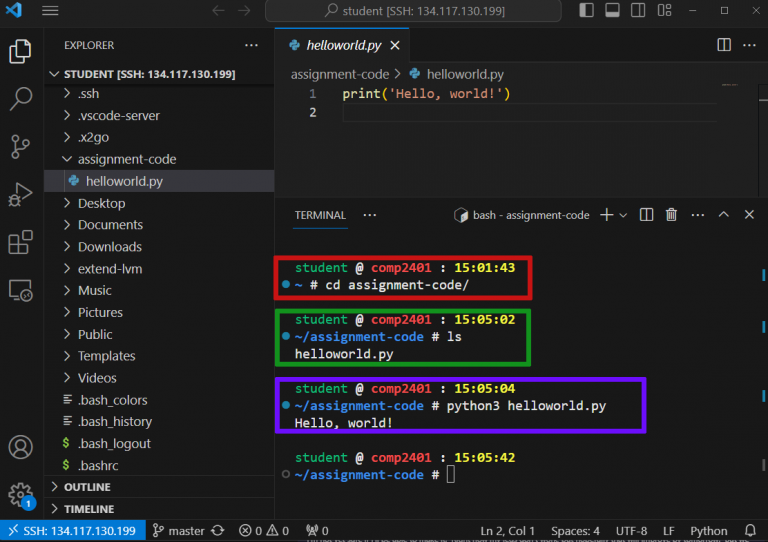Expand the Documents folder
Image resolution: width=768 pixels, height=542 pixels.
pyautogui.click(x=110, y=225)
